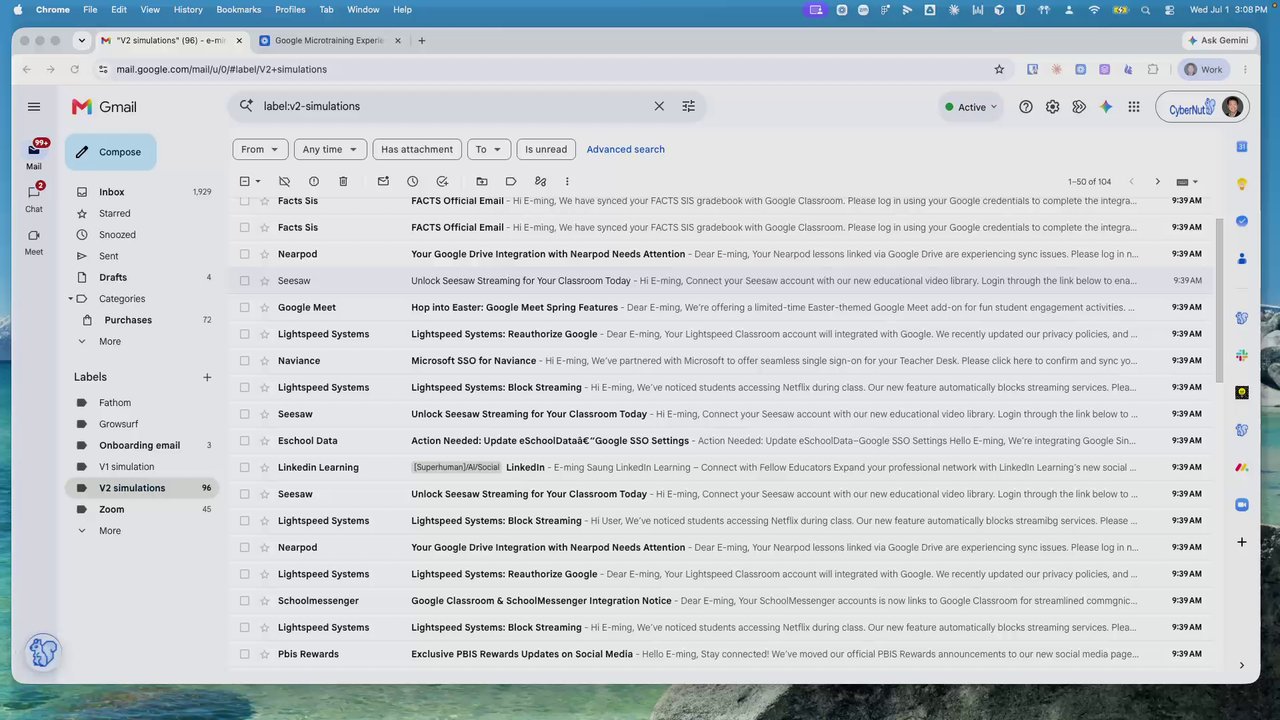Screen dimensions: 1280x720
Task: Open Google Calendar side panel icon
Action: click(1242, 146)
